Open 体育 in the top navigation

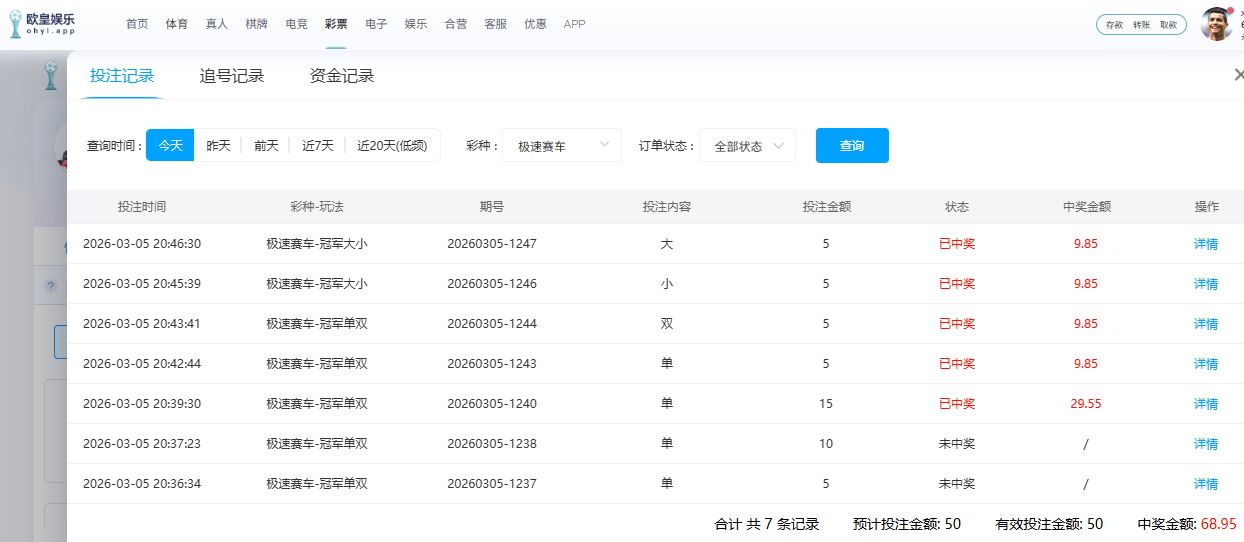[x=176, y=24]
